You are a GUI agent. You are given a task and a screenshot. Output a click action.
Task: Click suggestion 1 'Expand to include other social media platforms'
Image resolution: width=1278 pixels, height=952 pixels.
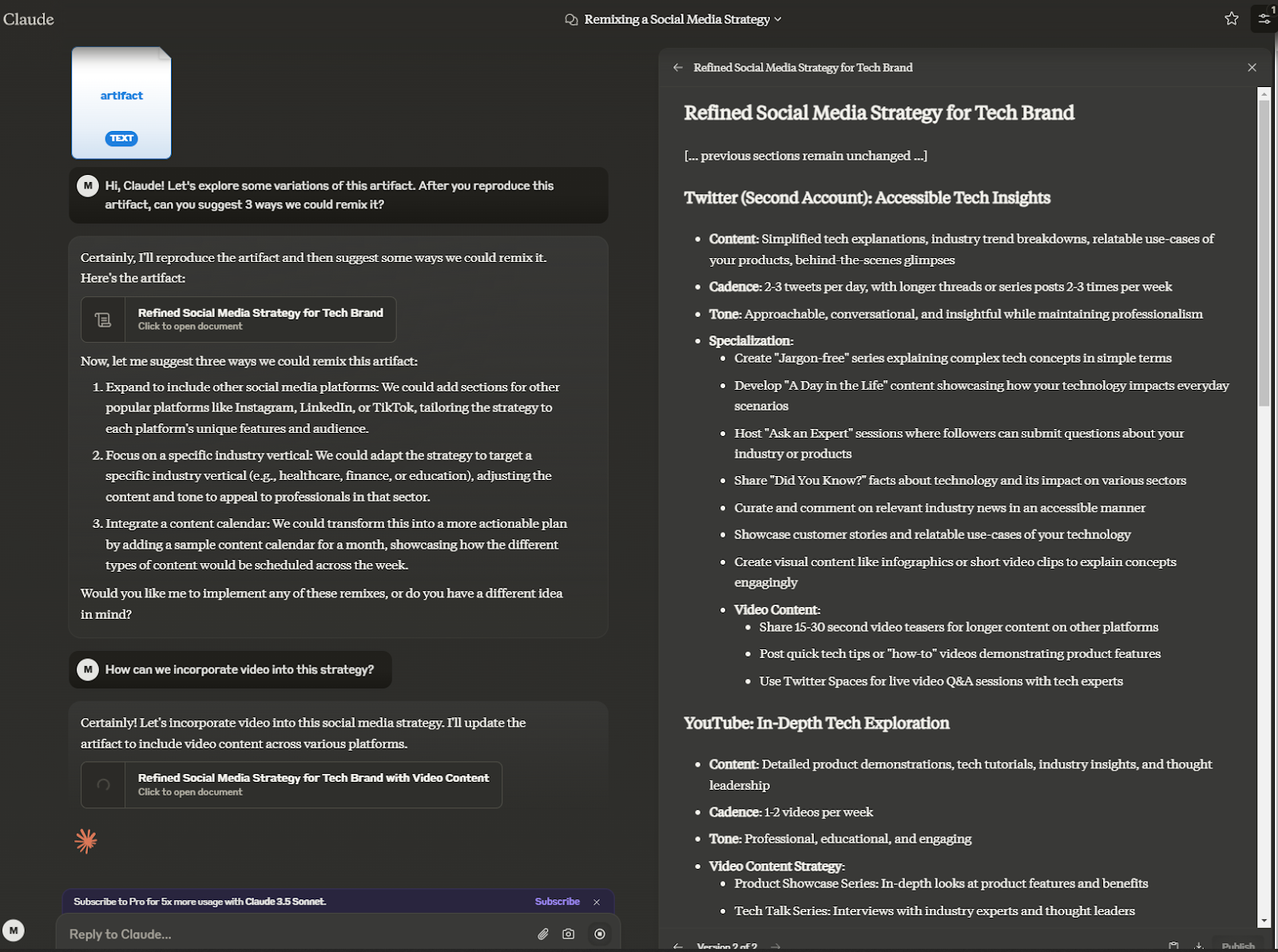[332, 407]
